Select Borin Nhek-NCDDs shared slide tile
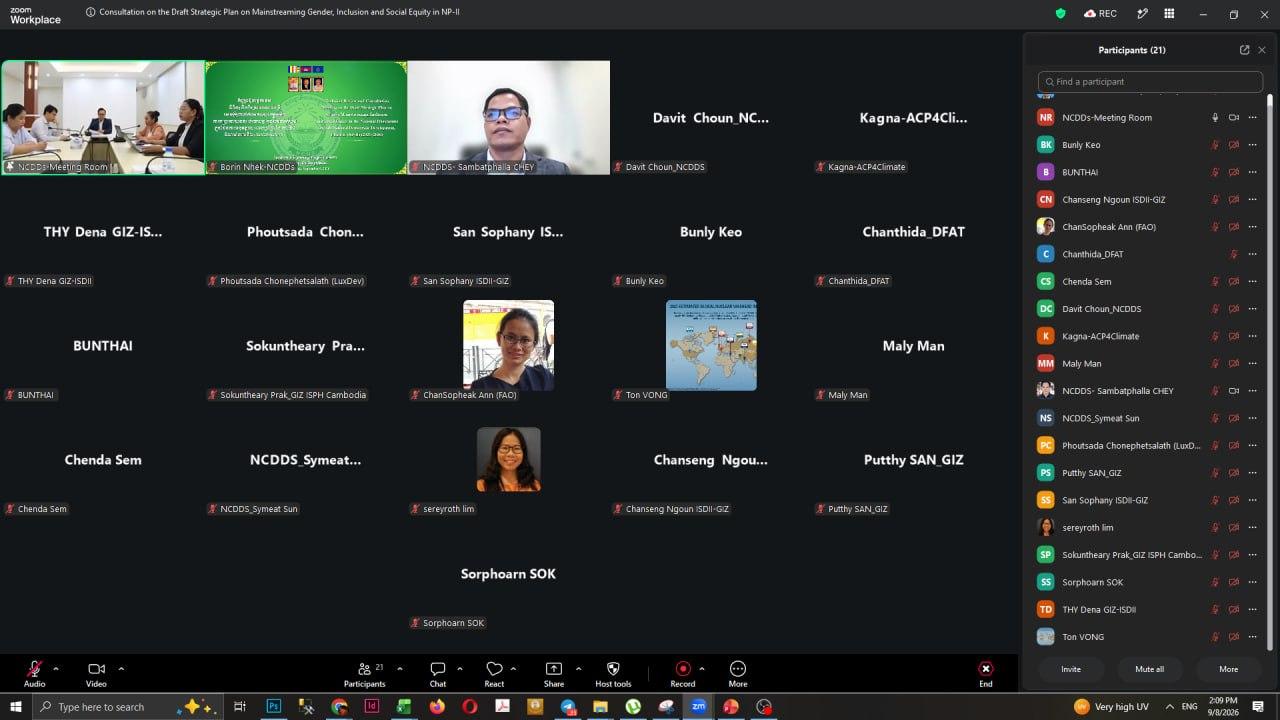Viewport: 1280px width, 720px height. (306, 118)
